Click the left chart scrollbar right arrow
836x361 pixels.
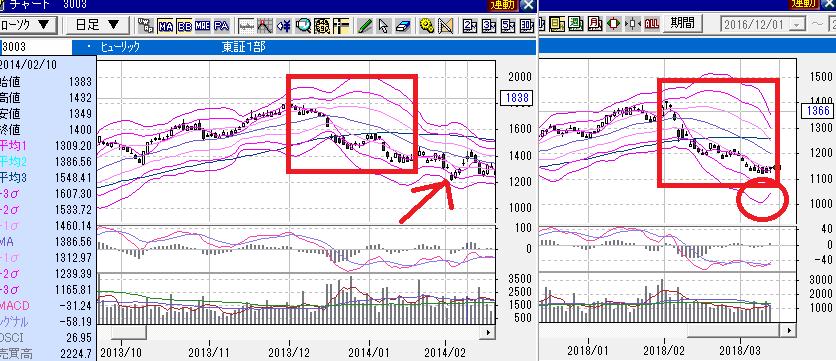pos(487,332)
